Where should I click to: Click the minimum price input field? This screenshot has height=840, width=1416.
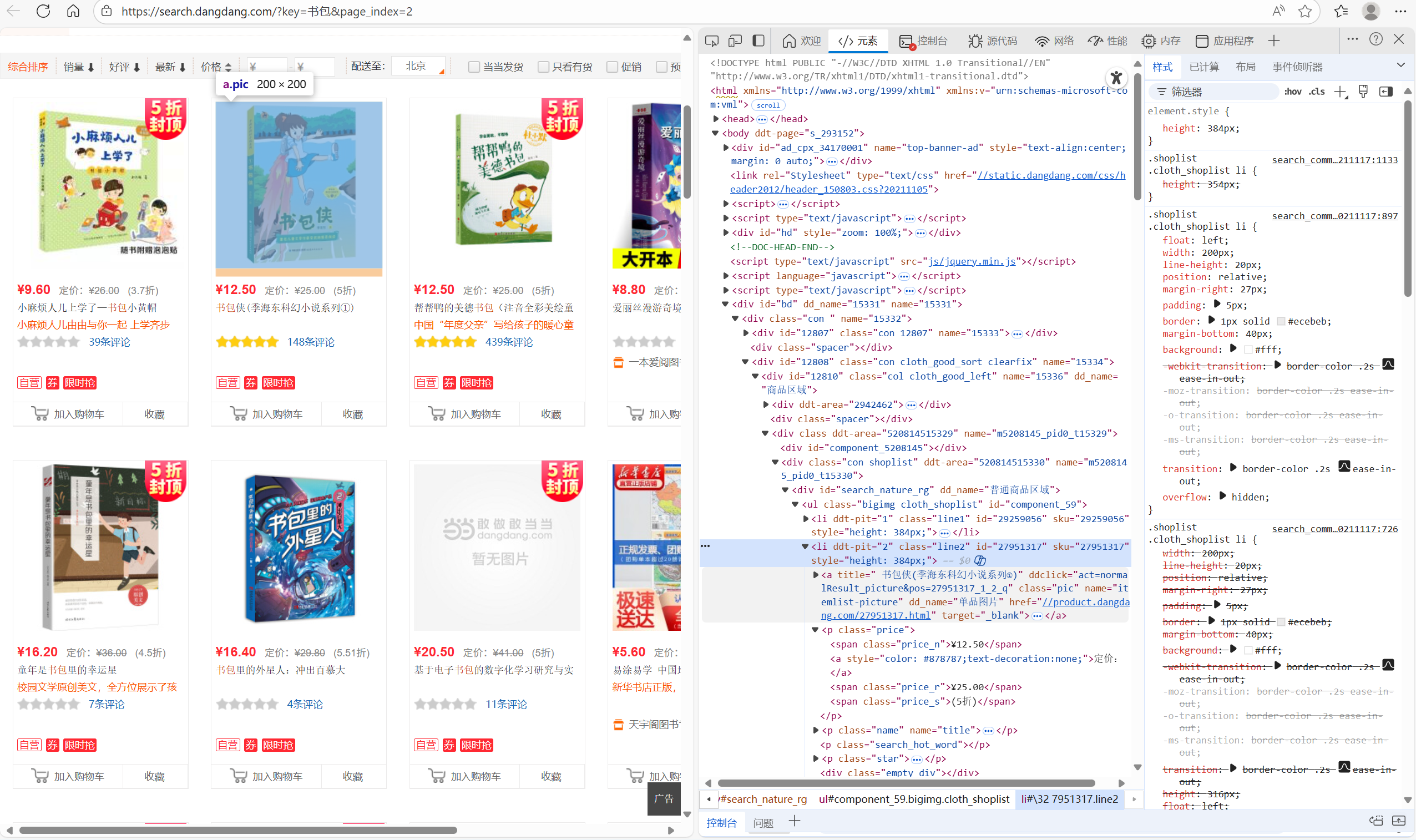(266, 67)
